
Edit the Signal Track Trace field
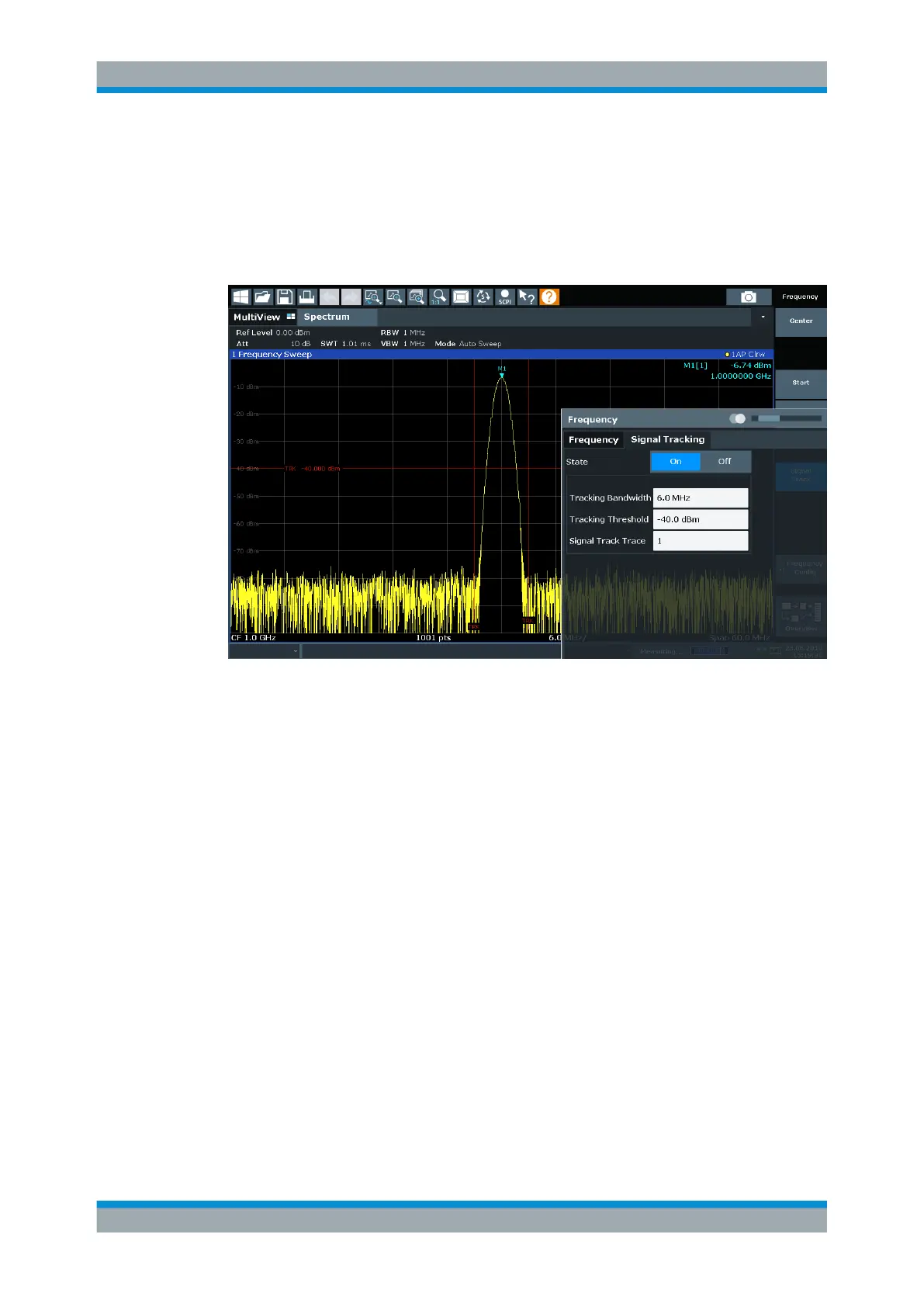click(701, 541)
